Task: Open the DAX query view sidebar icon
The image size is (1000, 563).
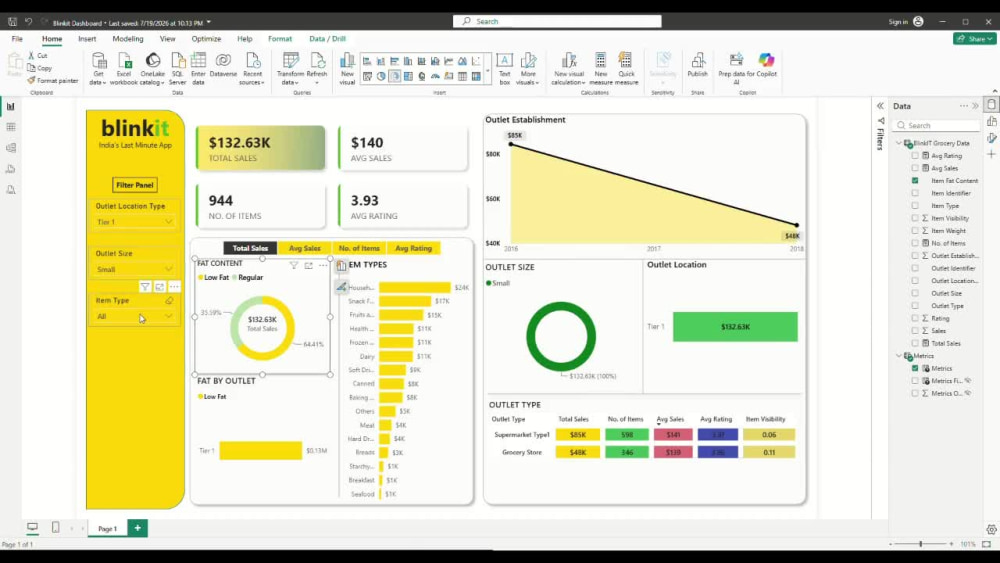Action: click(x=11, y=169)
